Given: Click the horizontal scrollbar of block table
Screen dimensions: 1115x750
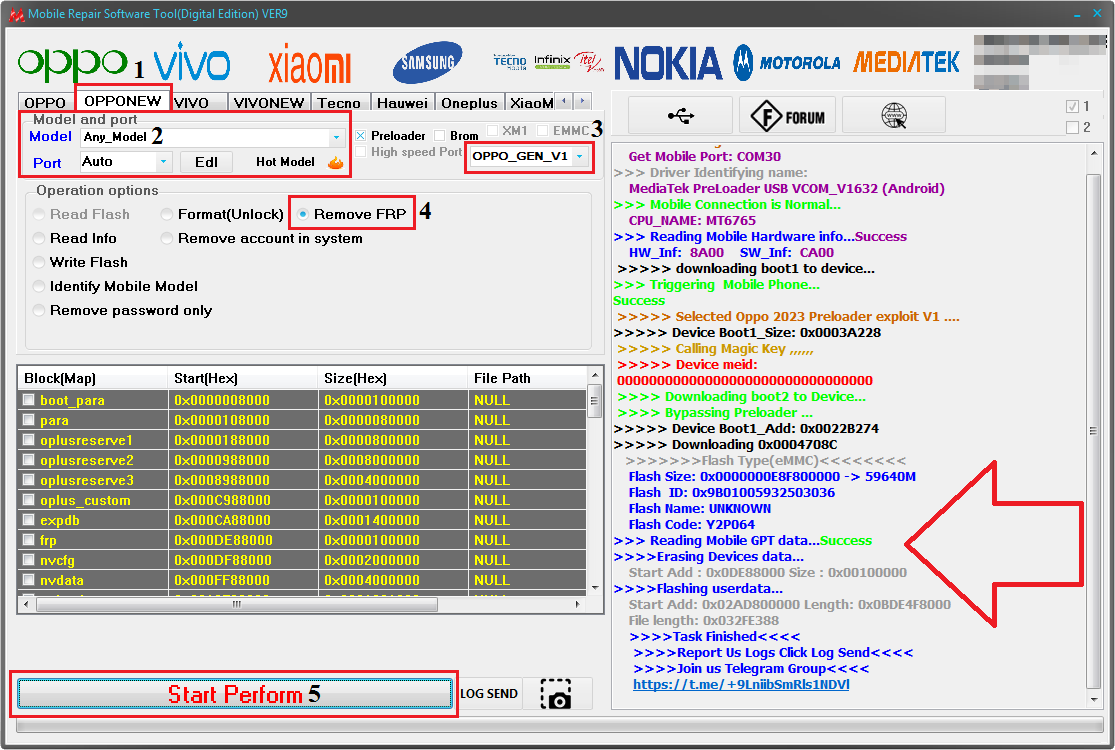Looking at the screenshot, I should (x=237, y=605).
